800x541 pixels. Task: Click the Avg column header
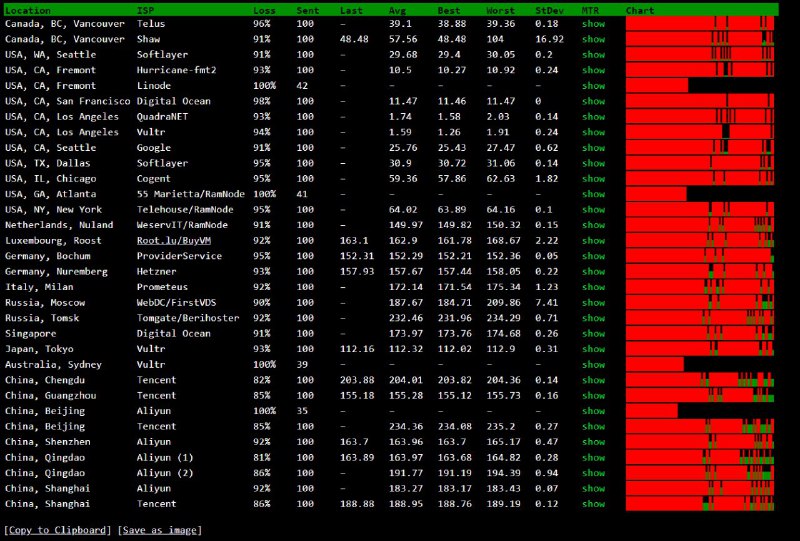[x=397, y=10]
